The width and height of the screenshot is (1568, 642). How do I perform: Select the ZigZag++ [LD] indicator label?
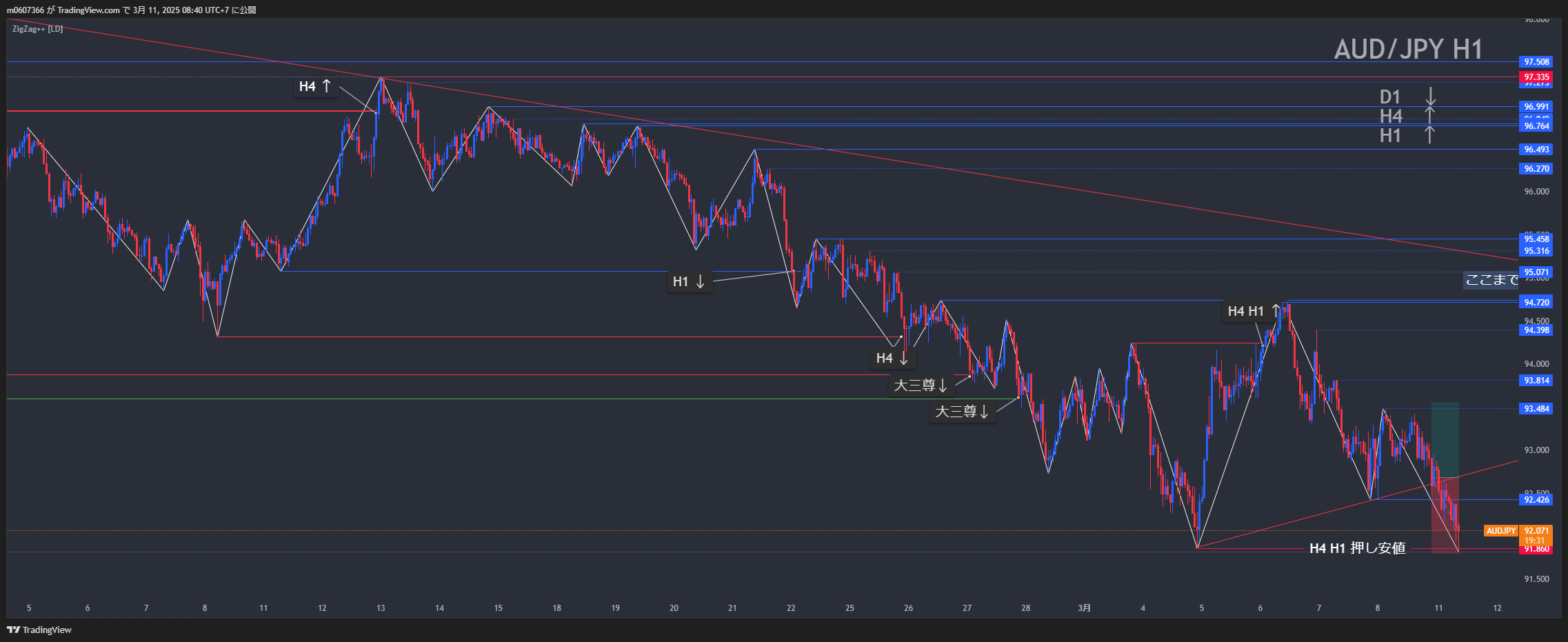coord(37,29)
